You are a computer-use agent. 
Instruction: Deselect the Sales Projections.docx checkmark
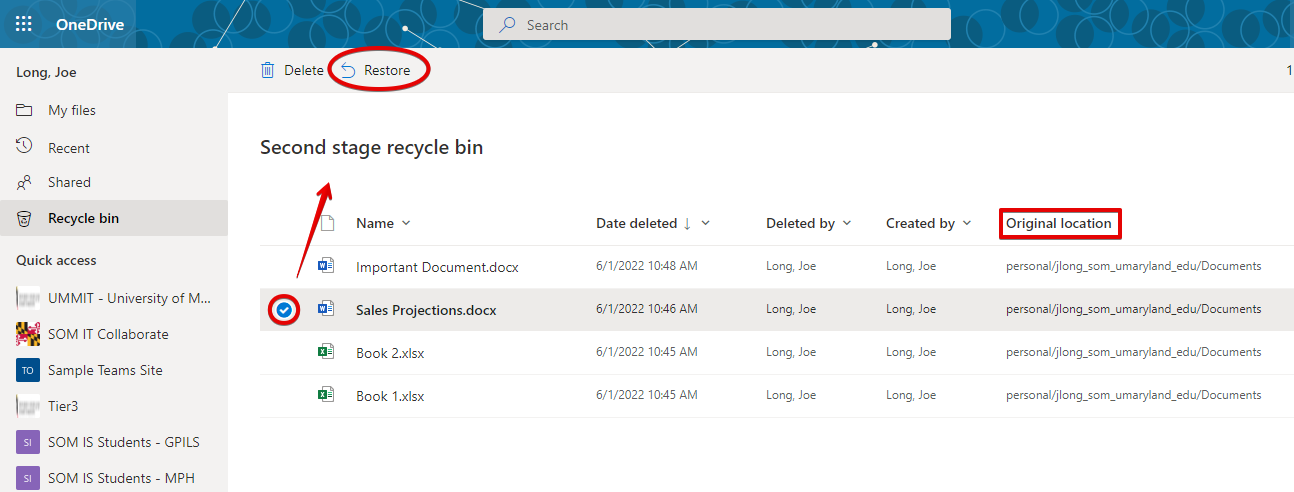point(285,310)
